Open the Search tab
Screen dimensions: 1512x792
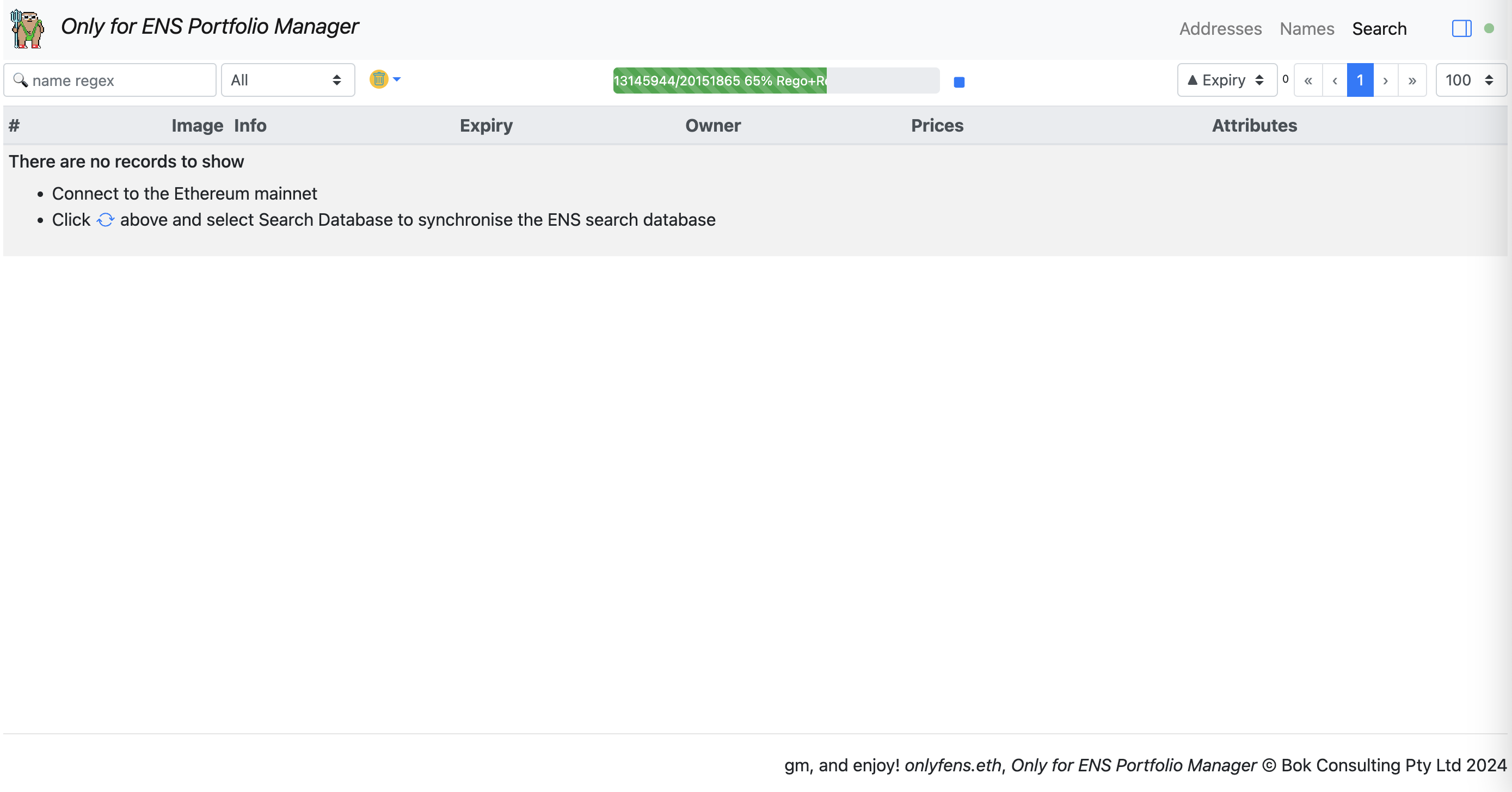1379,29
